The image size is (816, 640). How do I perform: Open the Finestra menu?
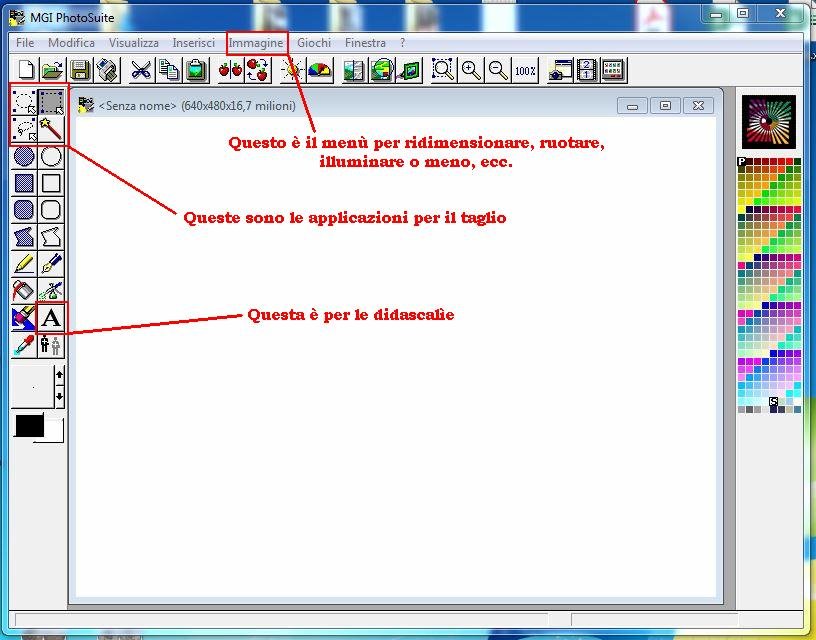pyautogui.click(x=365, y=43)
